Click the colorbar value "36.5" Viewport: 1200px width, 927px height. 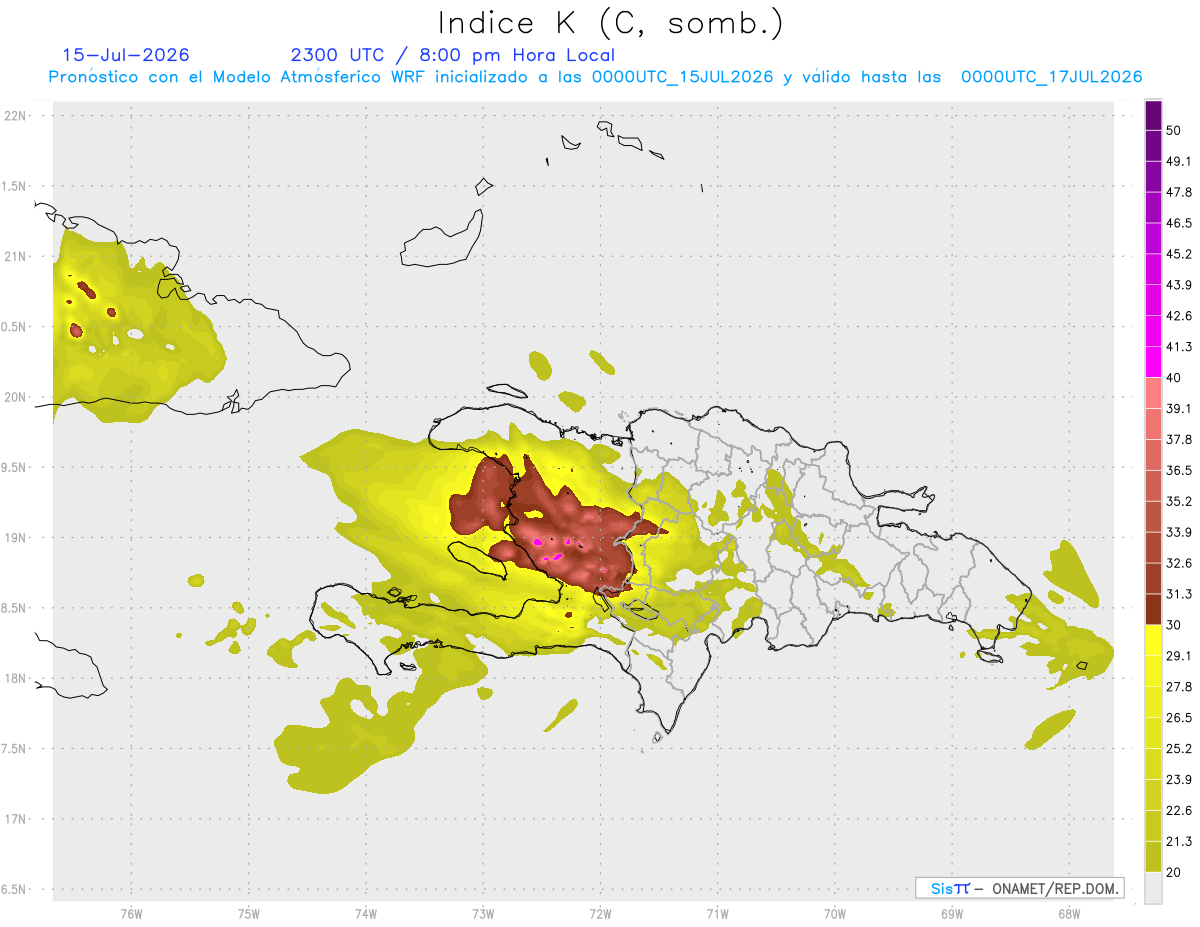tap(1179, 470)
